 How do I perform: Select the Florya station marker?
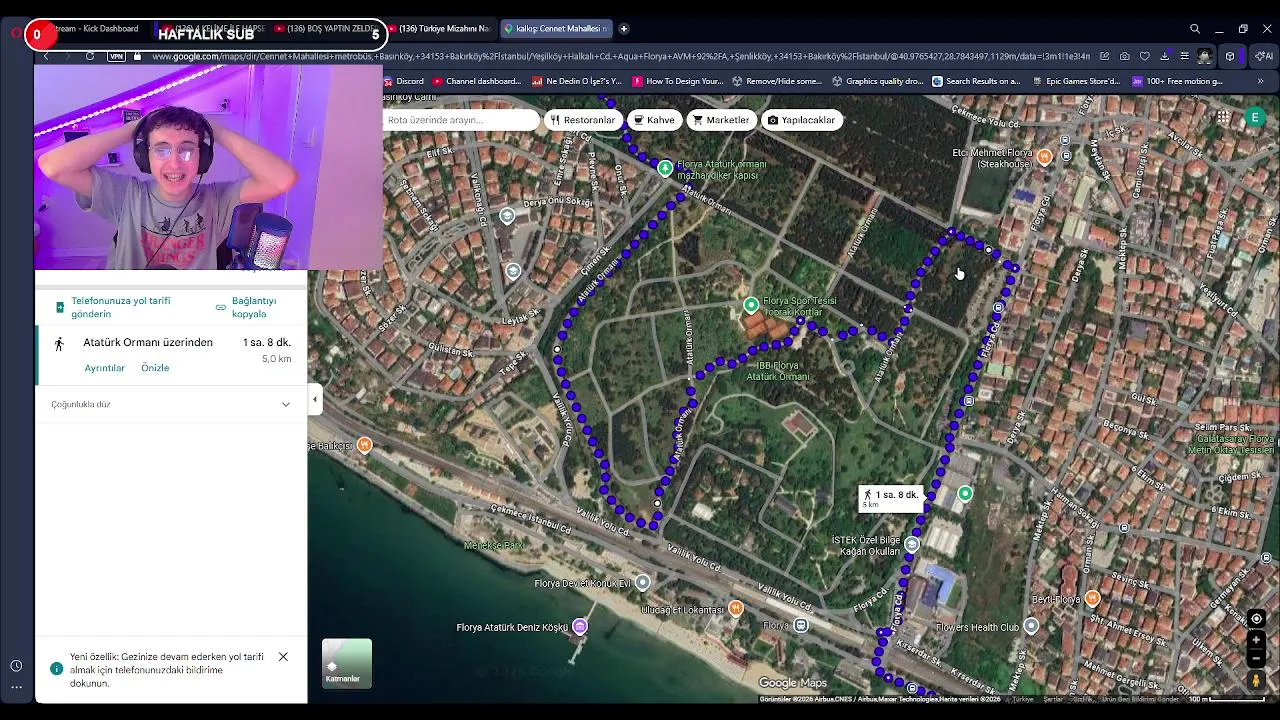(x=801, y=625)
